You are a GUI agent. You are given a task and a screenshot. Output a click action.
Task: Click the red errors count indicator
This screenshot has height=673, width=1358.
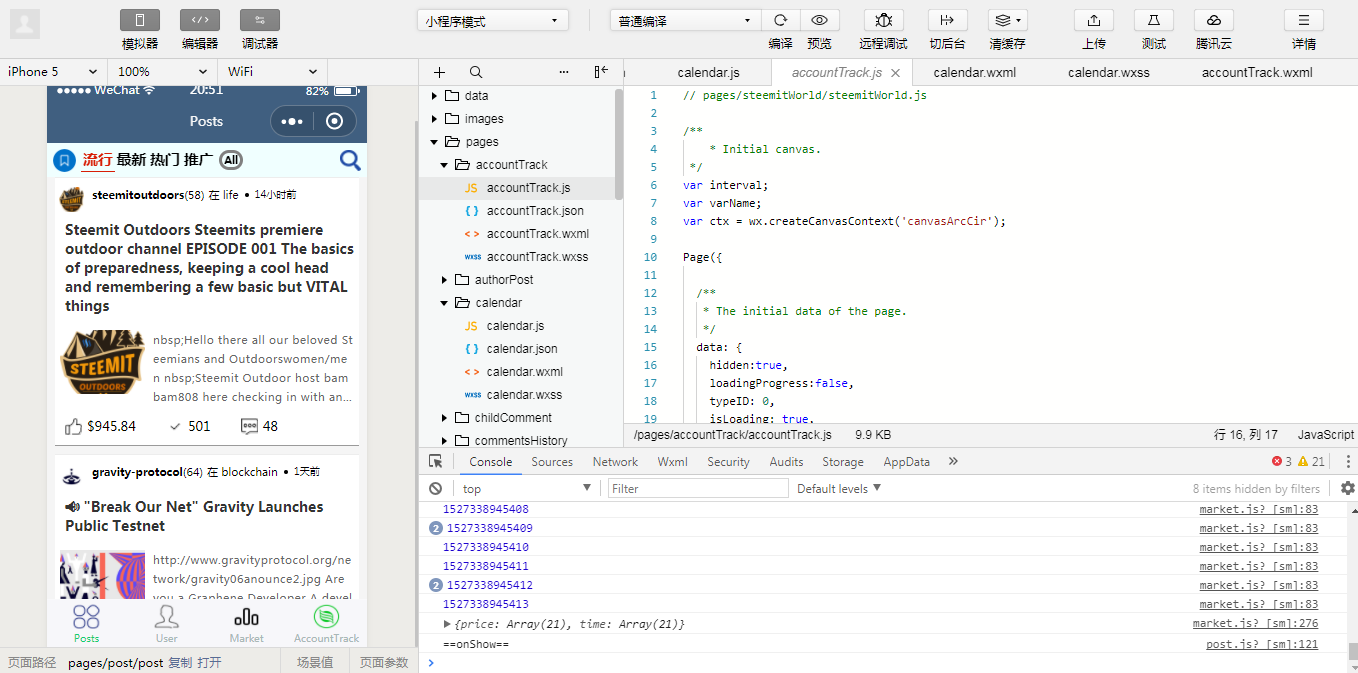pos(1281,461)
